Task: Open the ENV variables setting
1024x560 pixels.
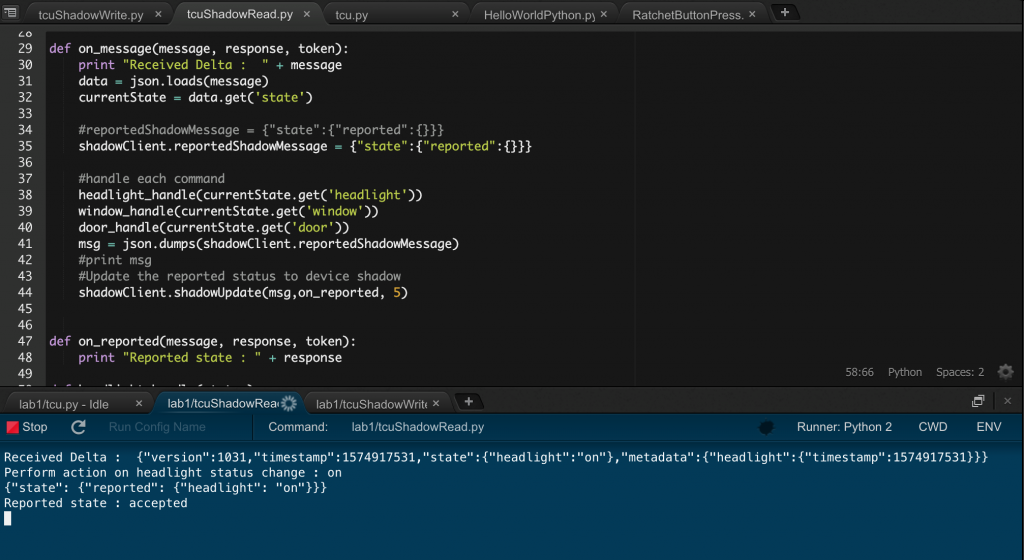Action: [989, 427]
